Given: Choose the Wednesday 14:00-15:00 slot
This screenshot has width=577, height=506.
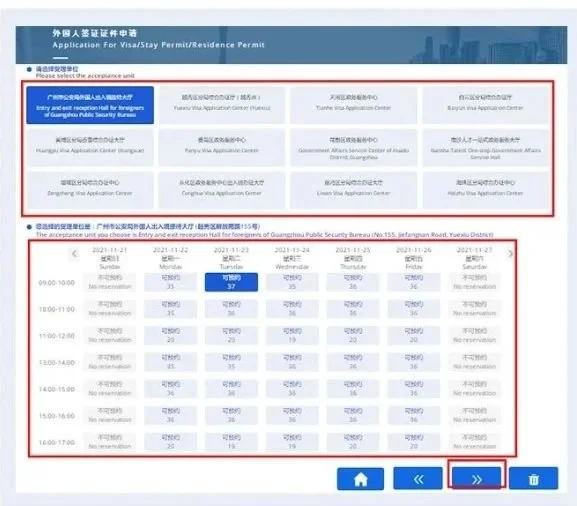Looking at the screenshot, I should click(x=292, y=389).
